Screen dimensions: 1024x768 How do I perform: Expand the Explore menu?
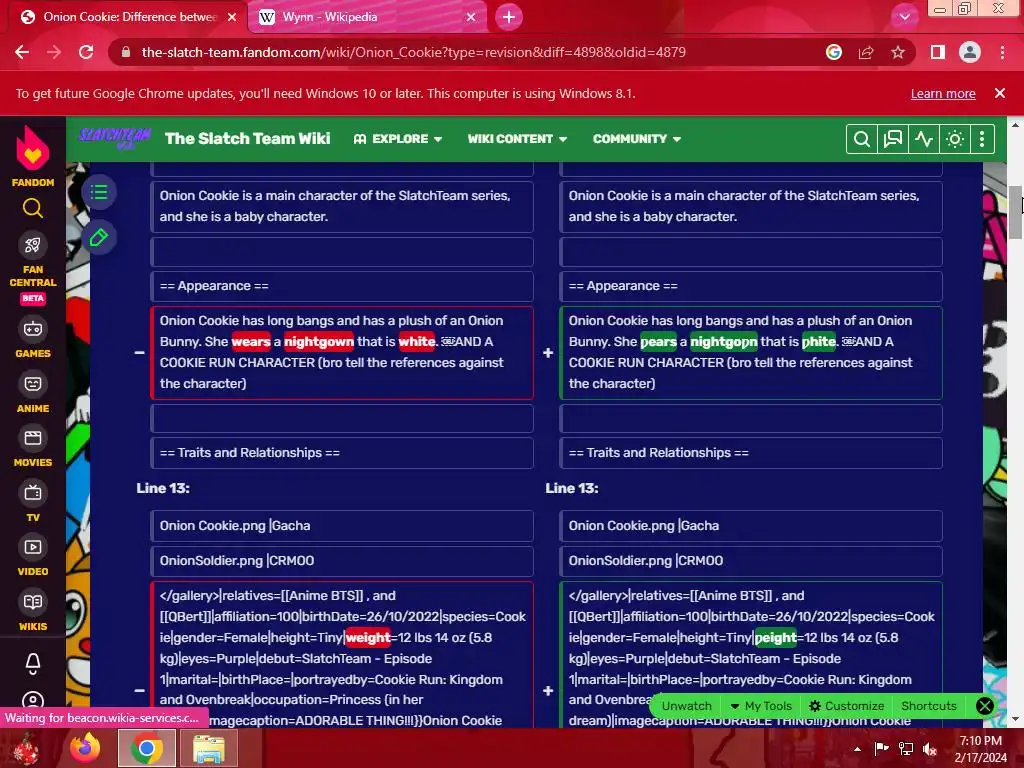click(398, 139)
